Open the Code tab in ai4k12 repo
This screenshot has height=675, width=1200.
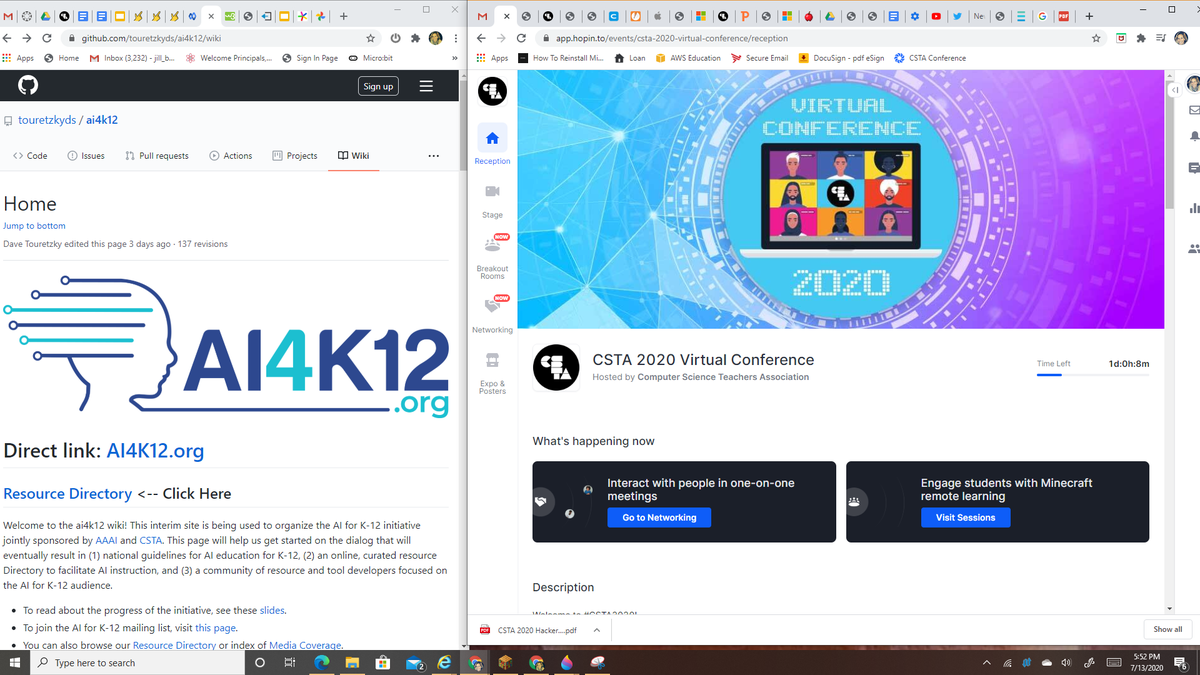tap(30, 156)
